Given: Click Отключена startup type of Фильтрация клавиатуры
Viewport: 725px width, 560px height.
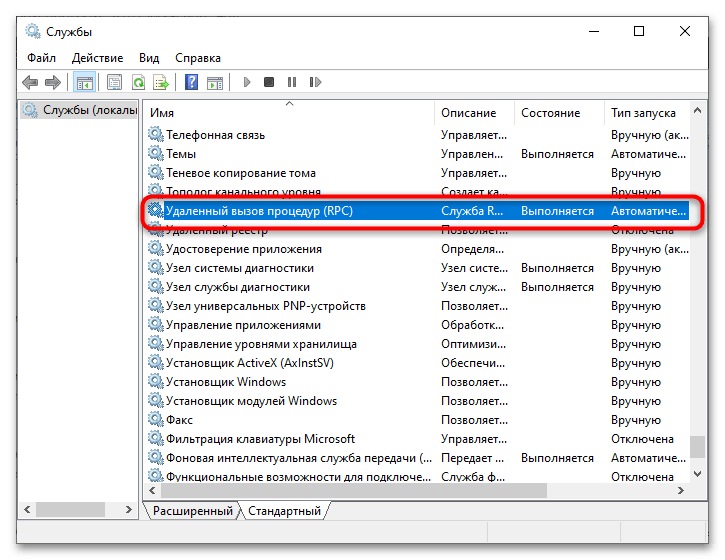Looking at the screenshot, I should coord(642,438).
